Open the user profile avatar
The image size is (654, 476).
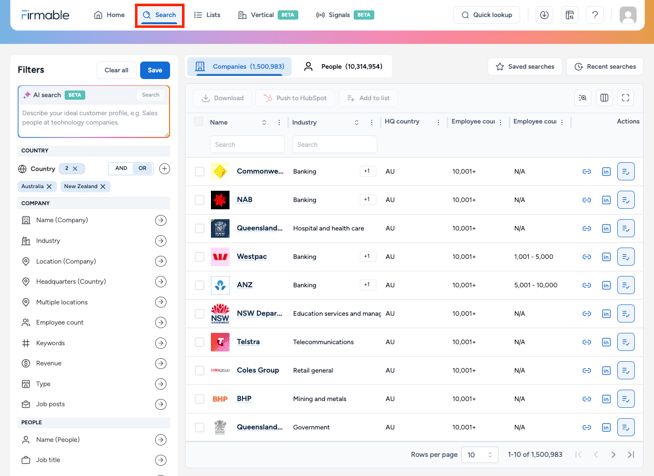point(628,15)
